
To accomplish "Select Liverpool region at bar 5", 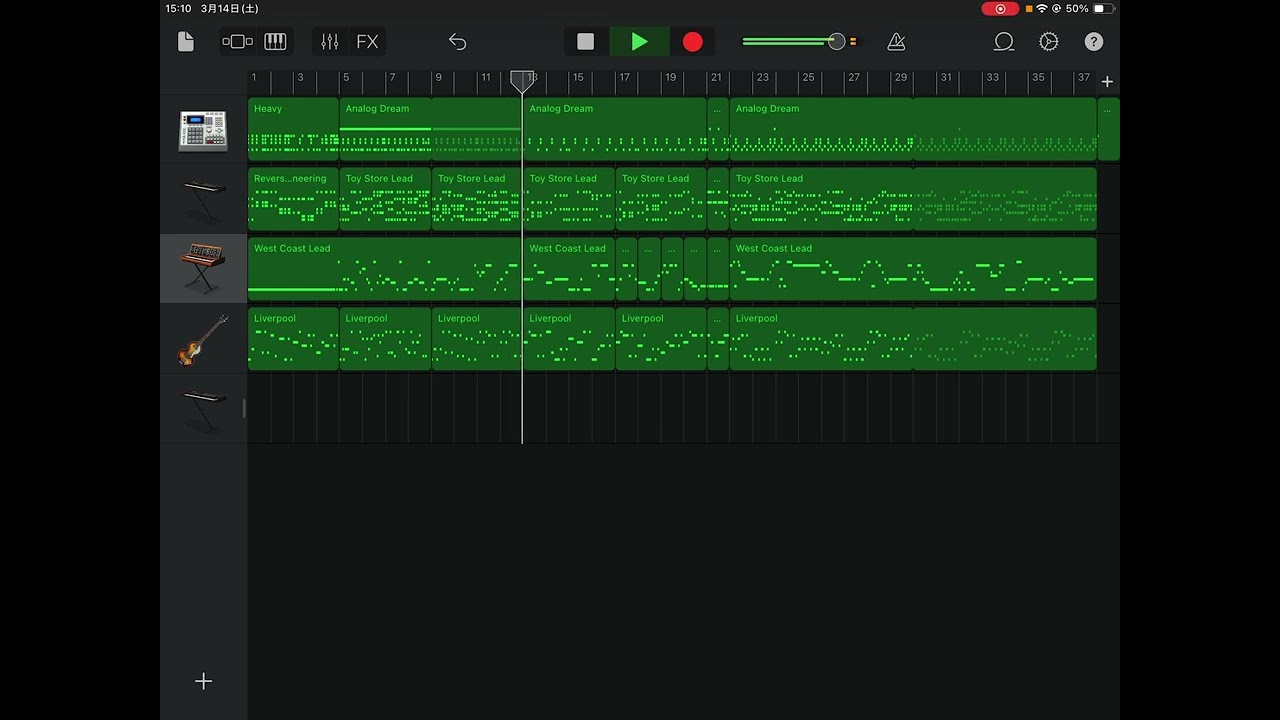I will click(385, 339).
